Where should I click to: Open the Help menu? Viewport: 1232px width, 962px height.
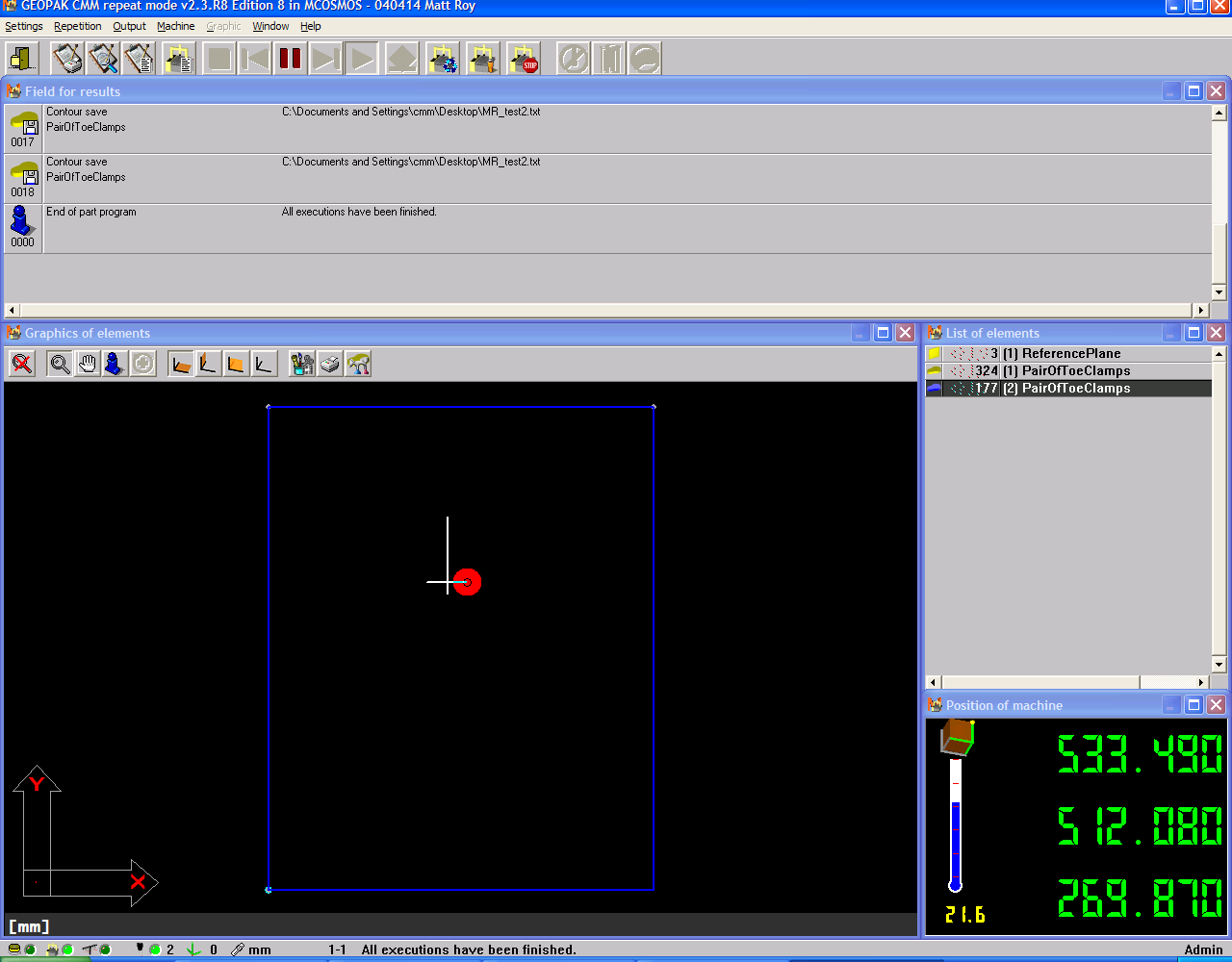pos(310,26)
